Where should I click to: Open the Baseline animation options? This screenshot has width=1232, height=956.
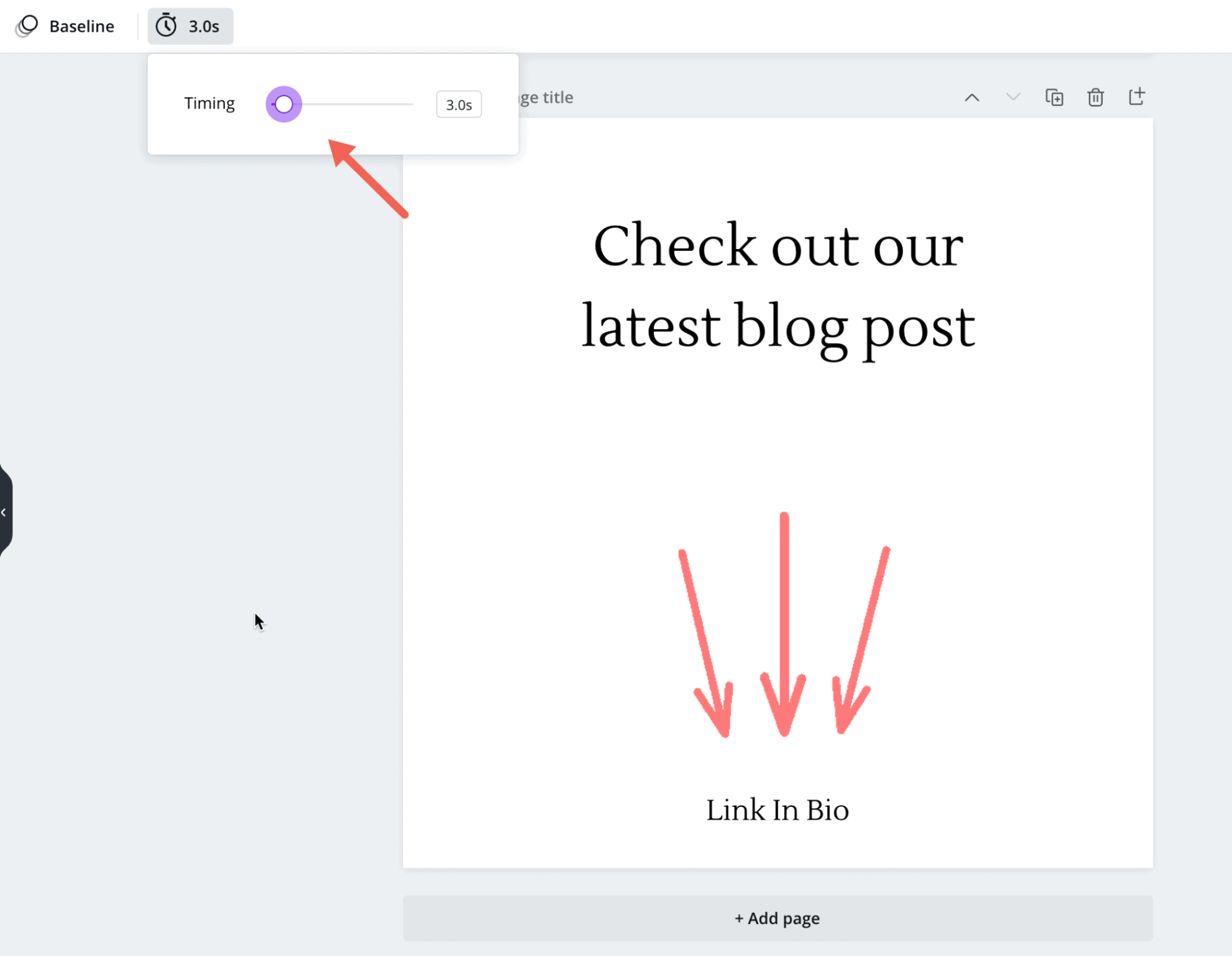pos(65,26)
